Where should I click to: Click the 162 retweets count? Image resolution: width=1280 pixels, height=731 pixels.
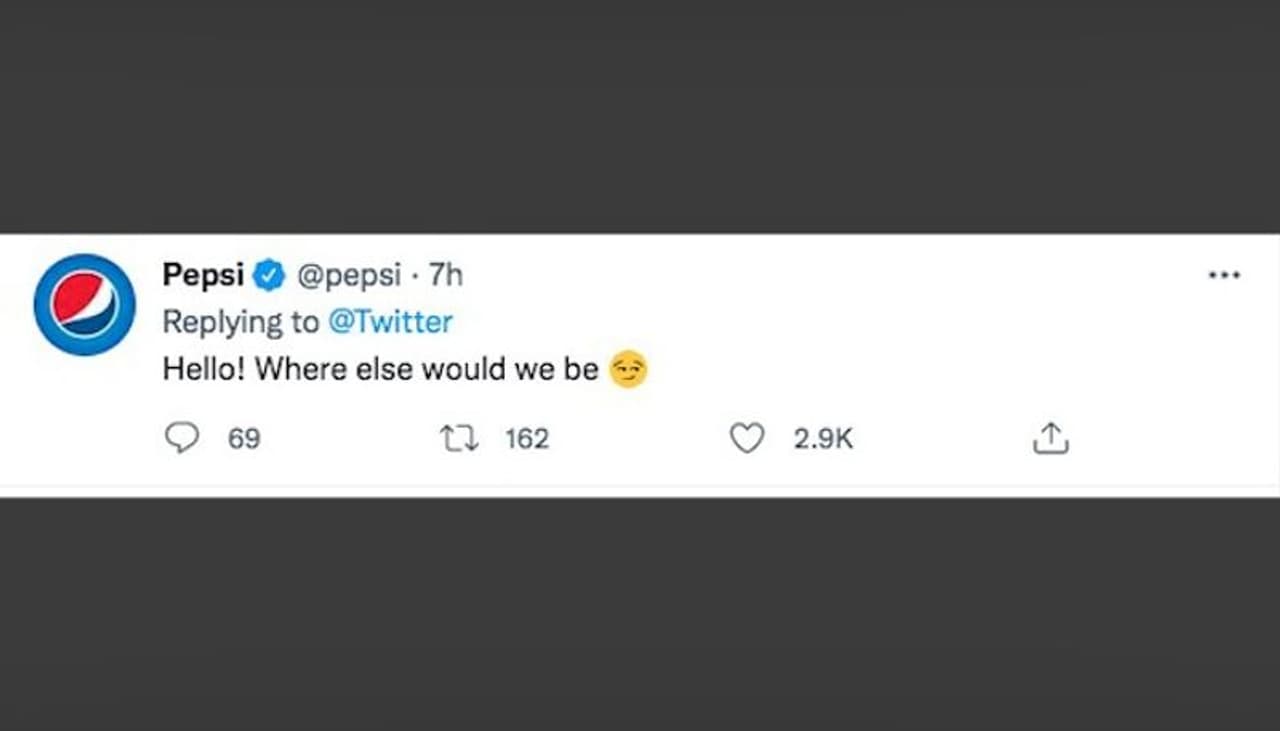point(527,438)
